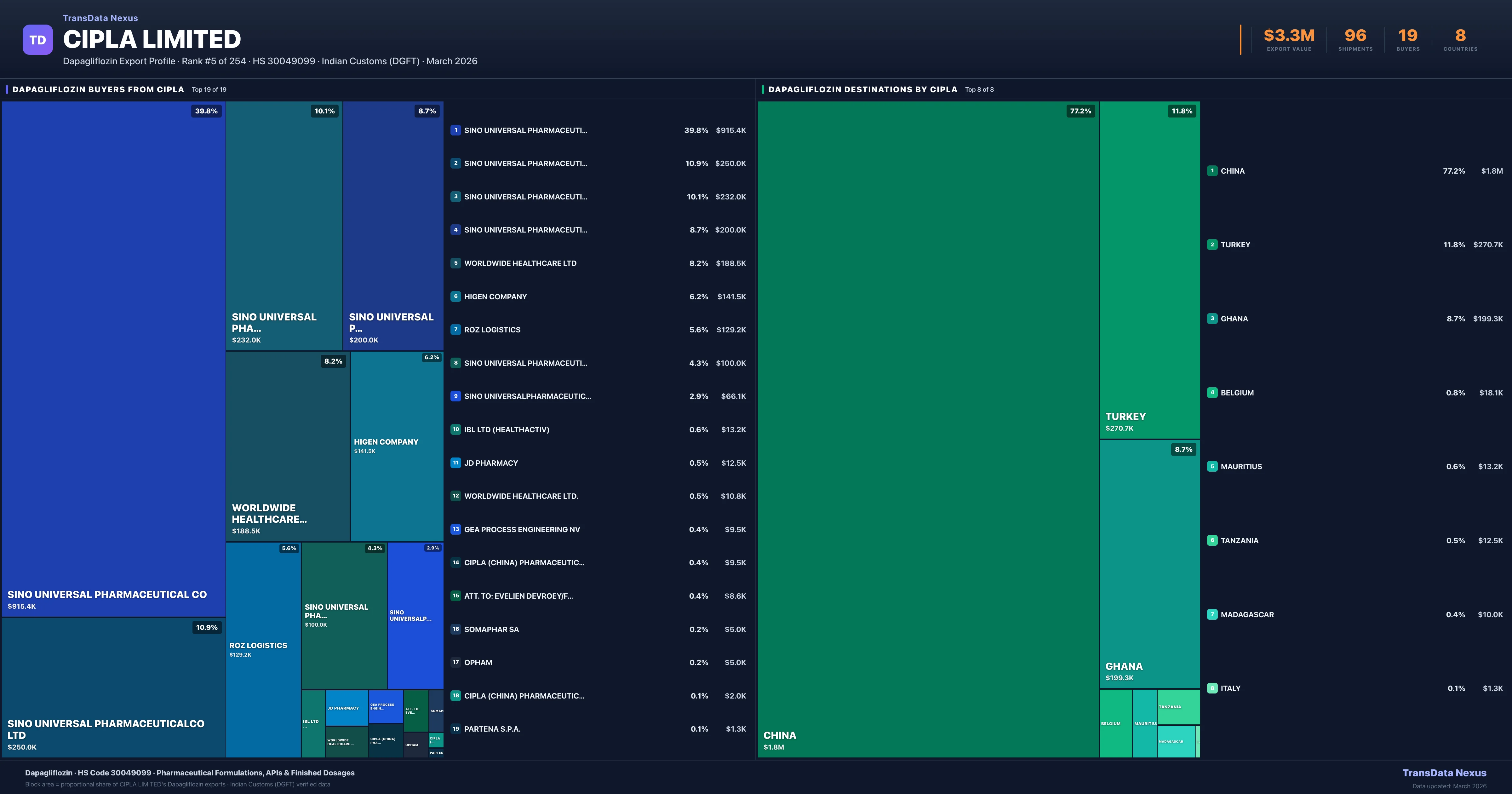This screenshot has height=794, width=1512.
Task: Click rank badge 5 for Worldwide Healthcare
Action: click(455, 263)
